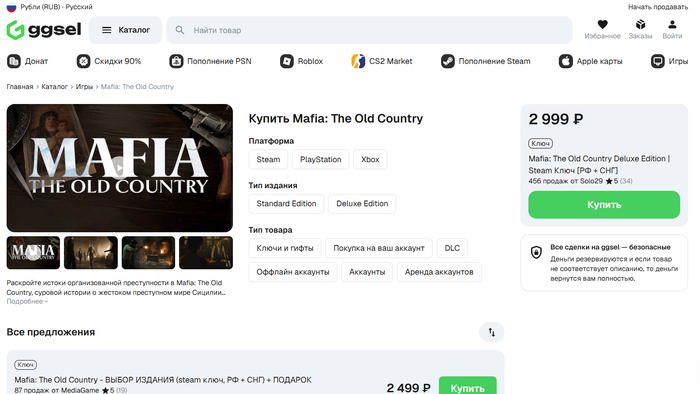Focus the Найти товар search field
Screen dimensions: 700x394
point(369,30)
